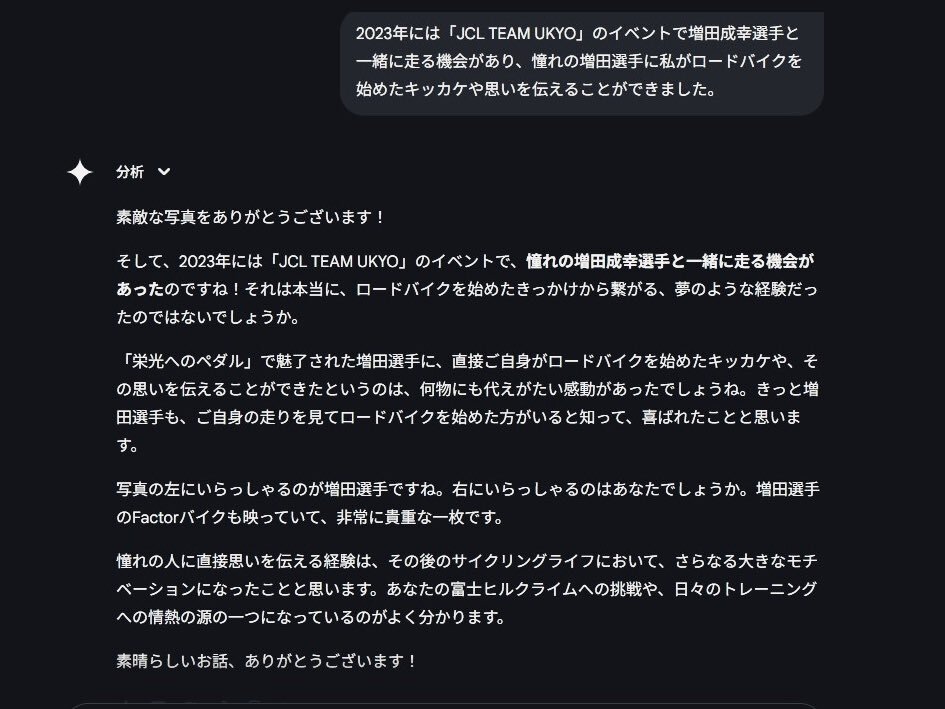
Task: Click 増田成幸選手と in the user bubble
Action: point(744,33)
